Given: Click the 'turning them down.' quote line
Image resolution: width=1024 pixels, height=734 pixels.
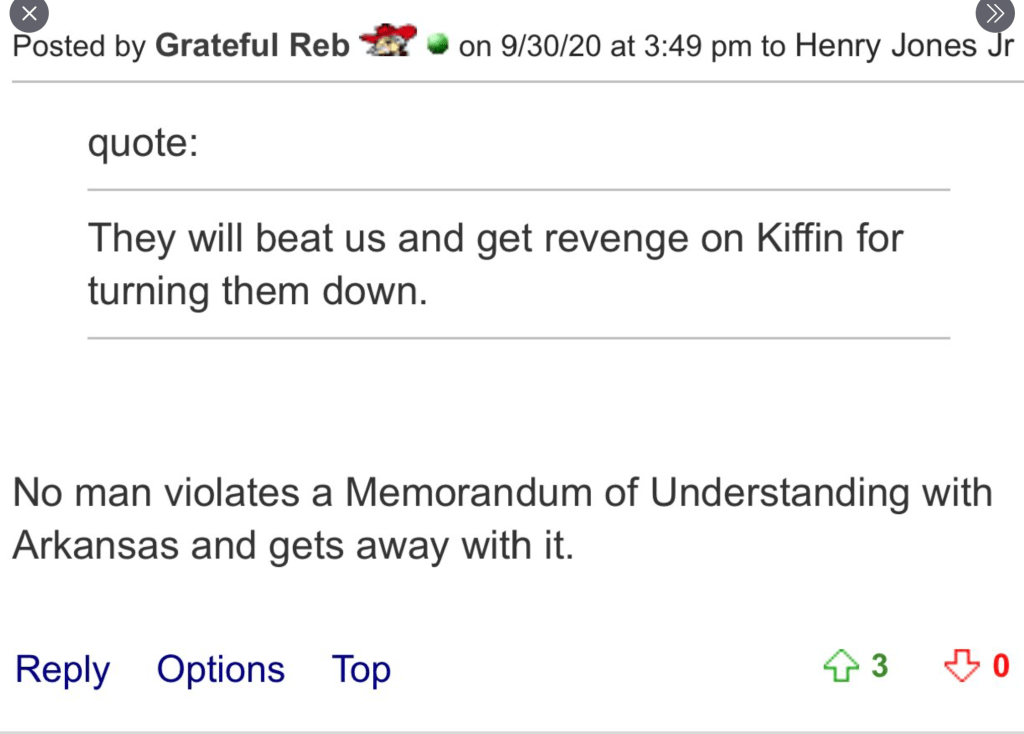Looking at the screenshot, I should click(257, 292).
